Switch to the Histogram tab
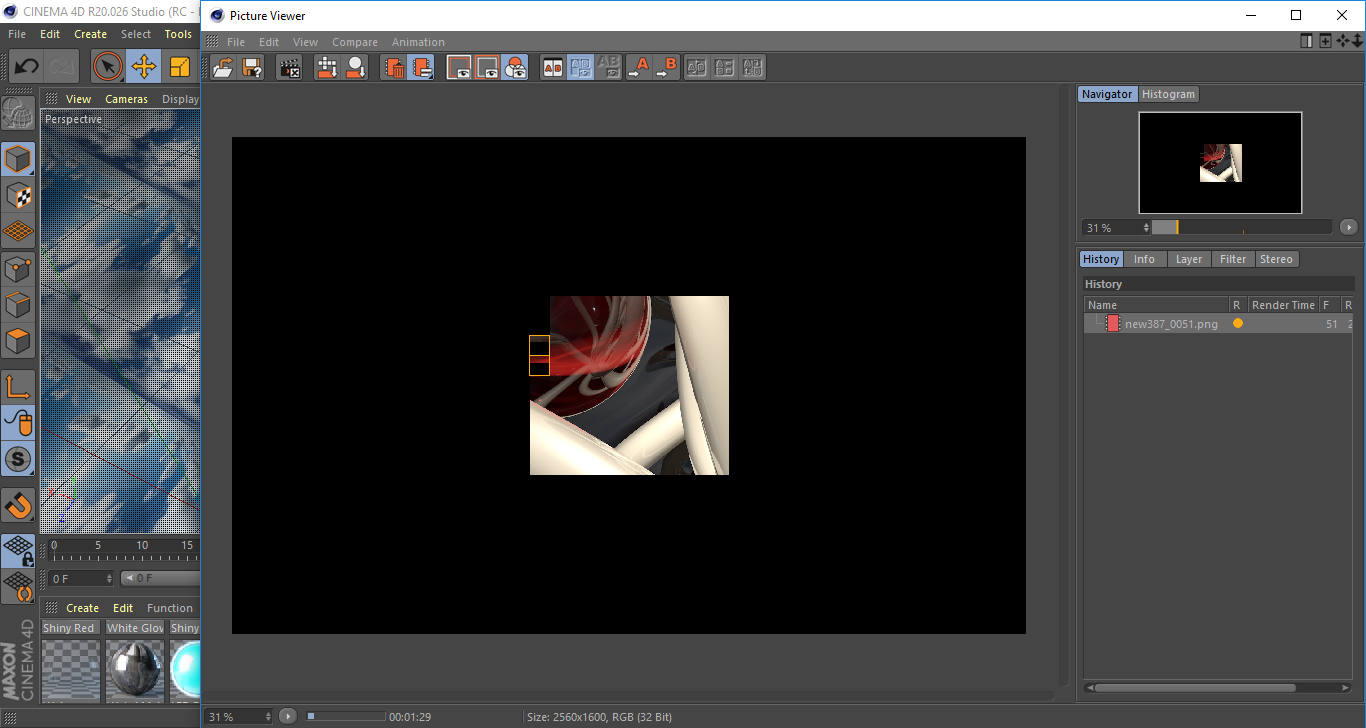1366x728 pixels. (x=1168, y=94)
